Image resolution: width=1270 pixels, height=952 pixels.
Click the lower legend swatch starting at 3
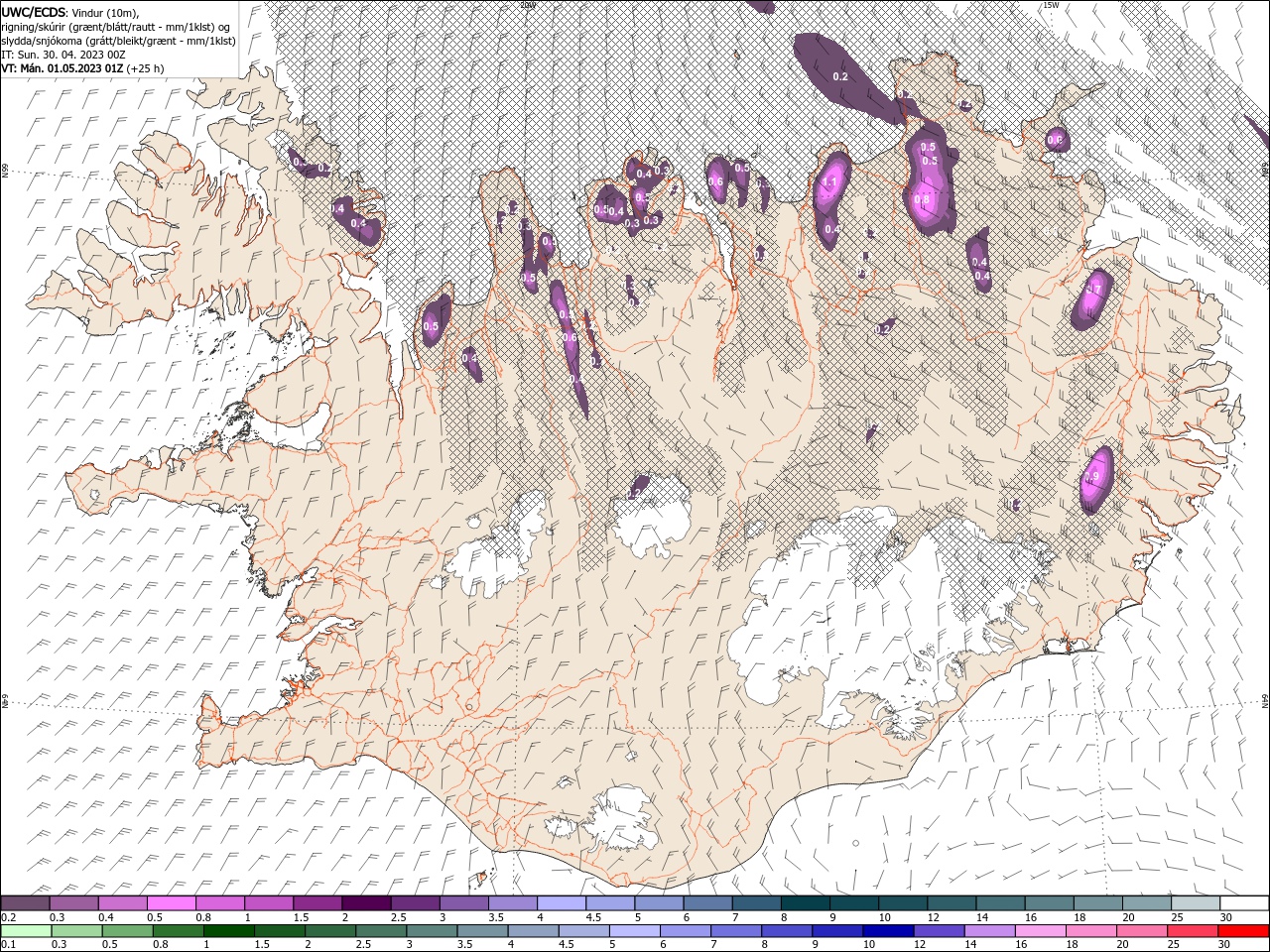pos(431,931)
